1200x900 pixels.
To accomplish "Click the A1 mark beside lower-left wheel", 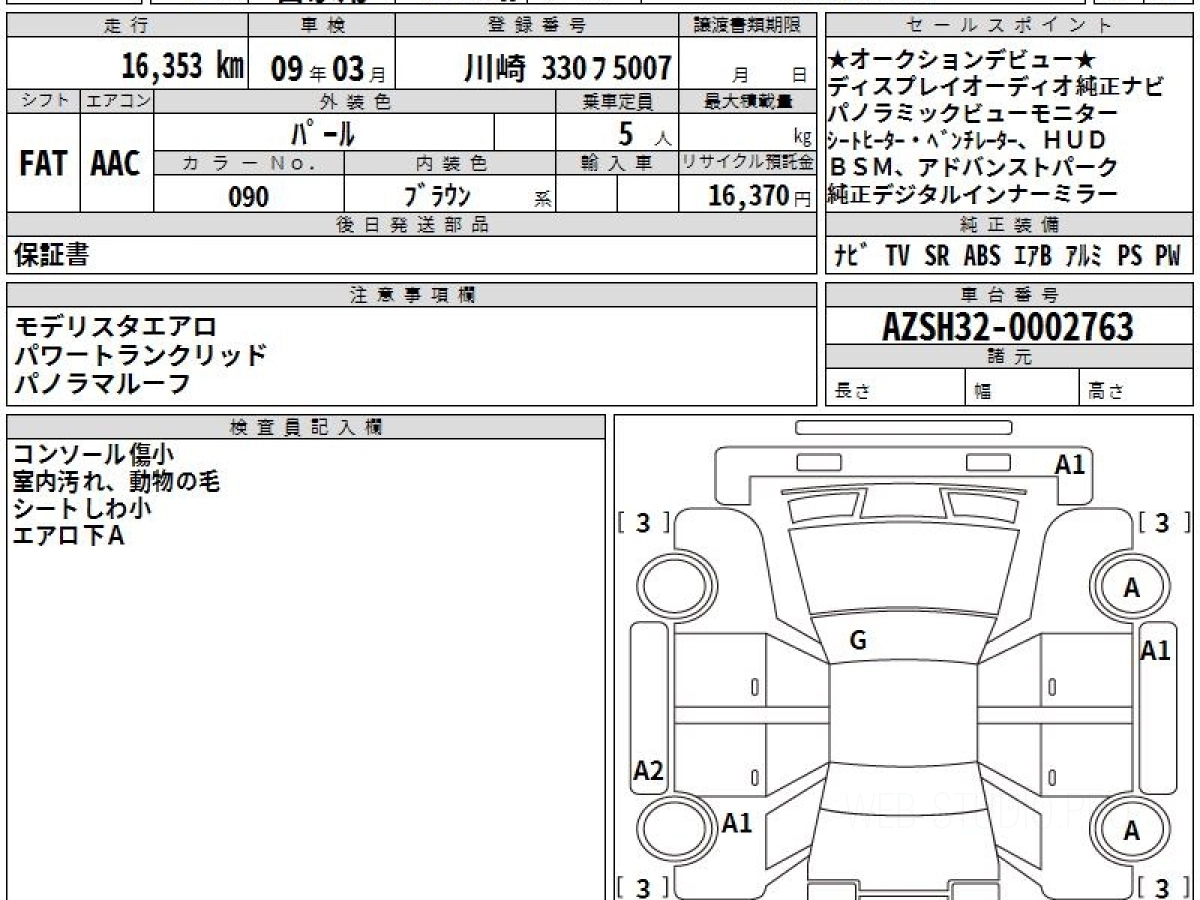I will (x=737, y=823).
